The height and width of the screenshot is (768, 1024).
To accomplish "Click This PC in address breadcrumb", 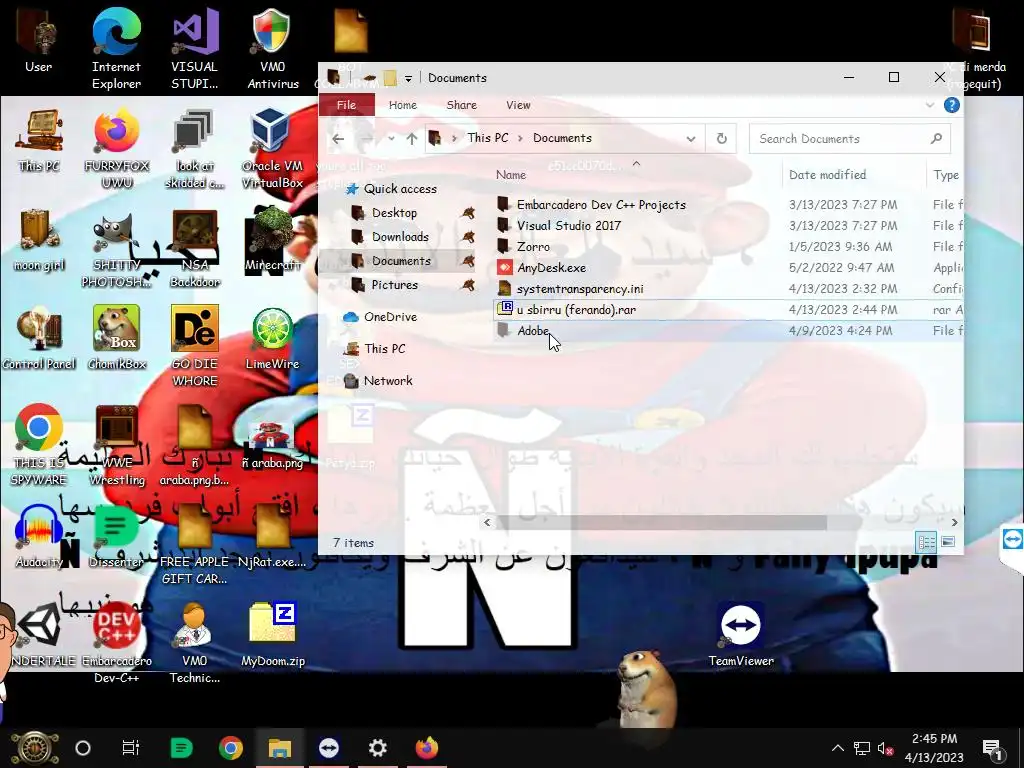I will (487, 138).
